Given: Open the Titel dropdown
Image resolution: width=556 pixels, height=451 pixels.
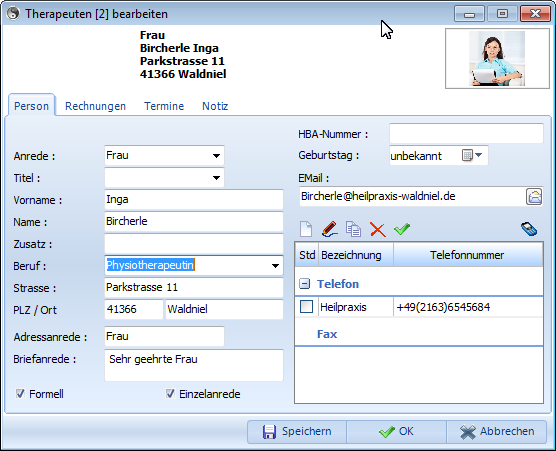Looking at the screenshot, I should tap(216, 178).
